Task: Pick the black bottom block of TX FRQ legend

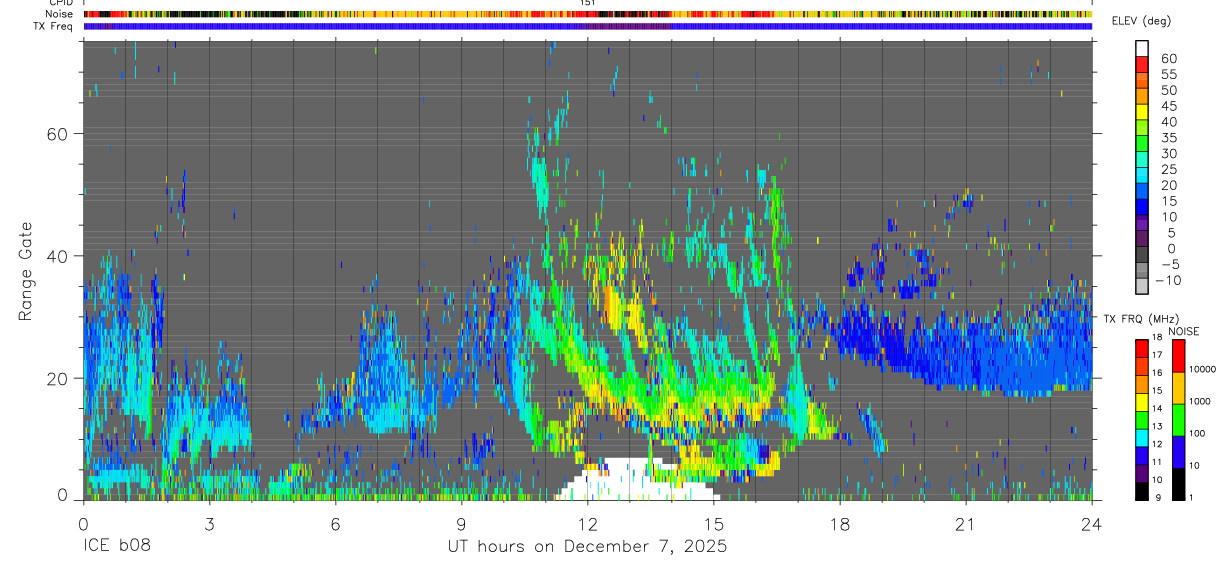Action: [x=1142, y=491]
